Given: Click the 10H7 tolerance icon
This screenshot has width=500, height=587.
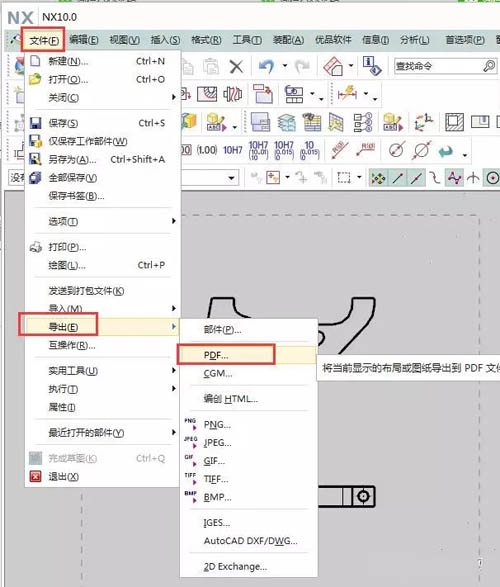Looking at the screenshot, I should point(232,150).
